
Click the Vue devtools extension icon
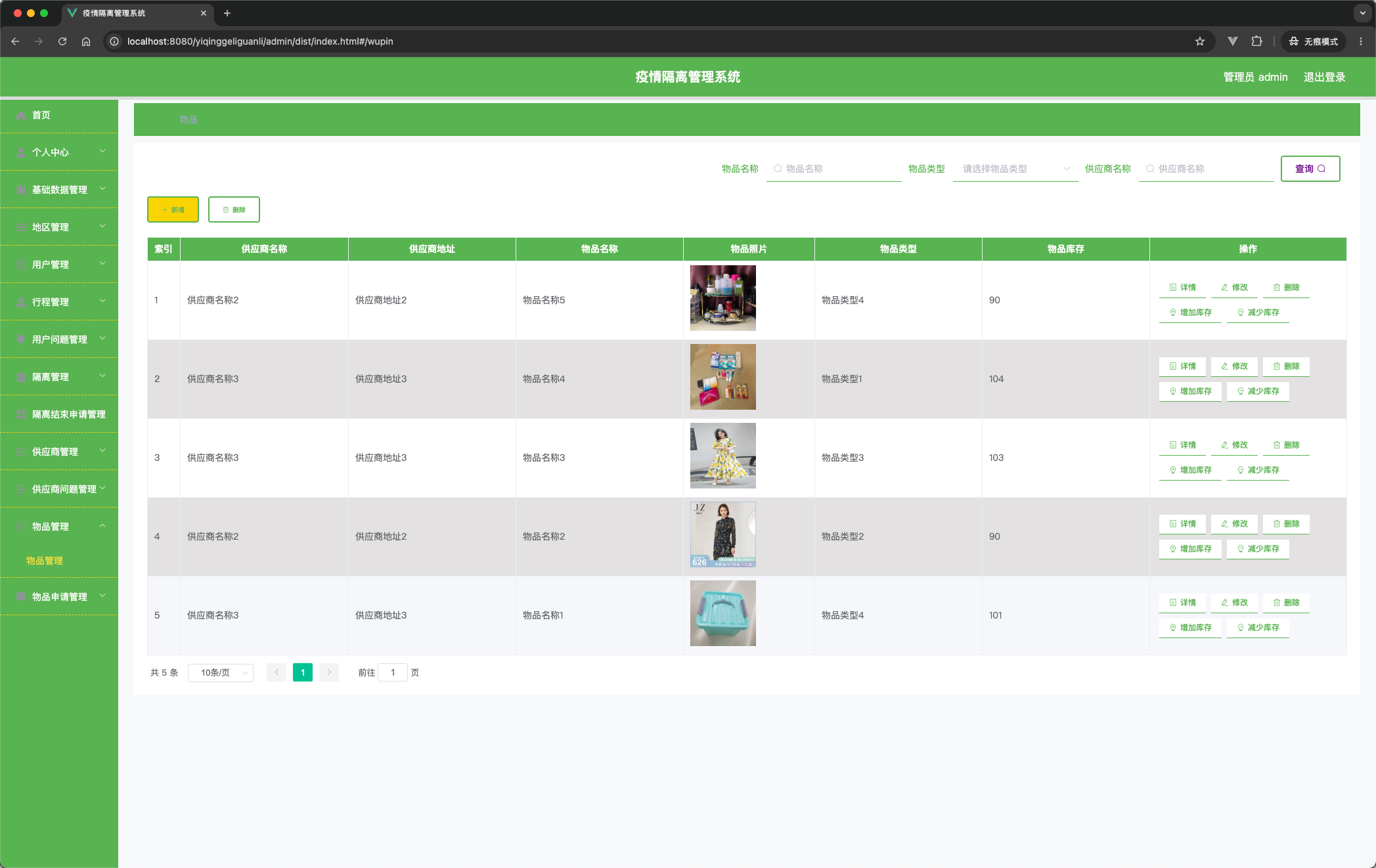click(1233, 41)
